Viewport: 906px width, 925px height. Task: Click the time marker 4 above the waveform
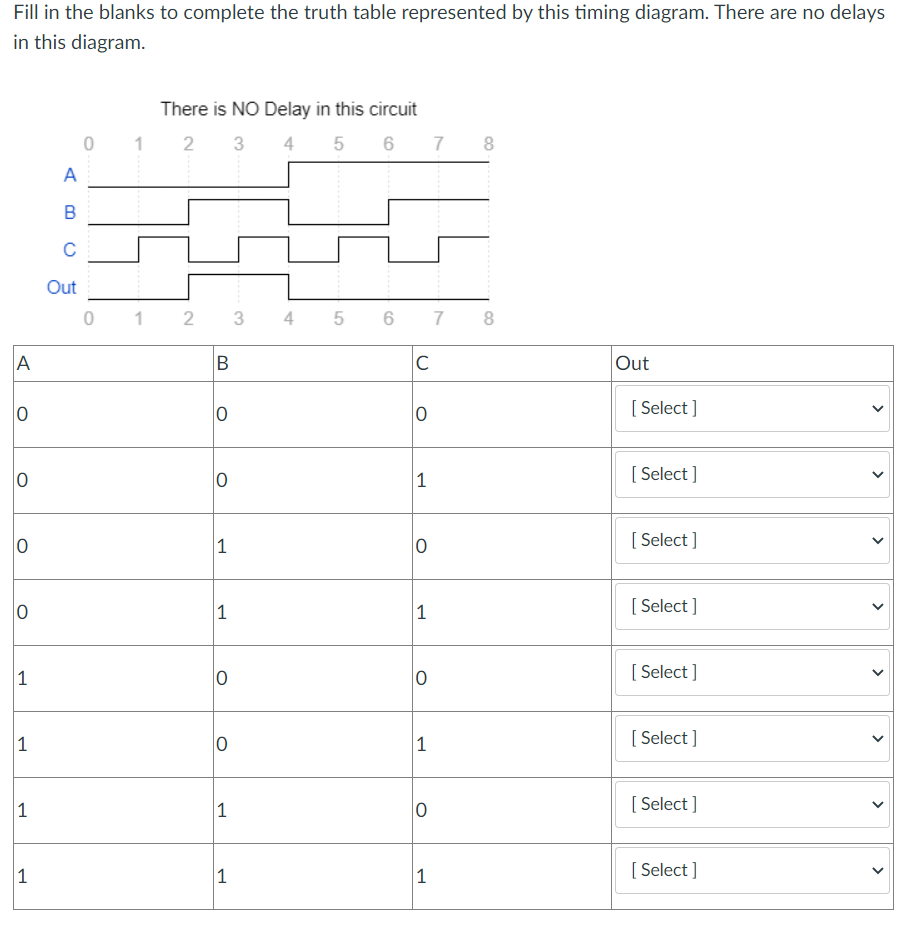point(288,143)
